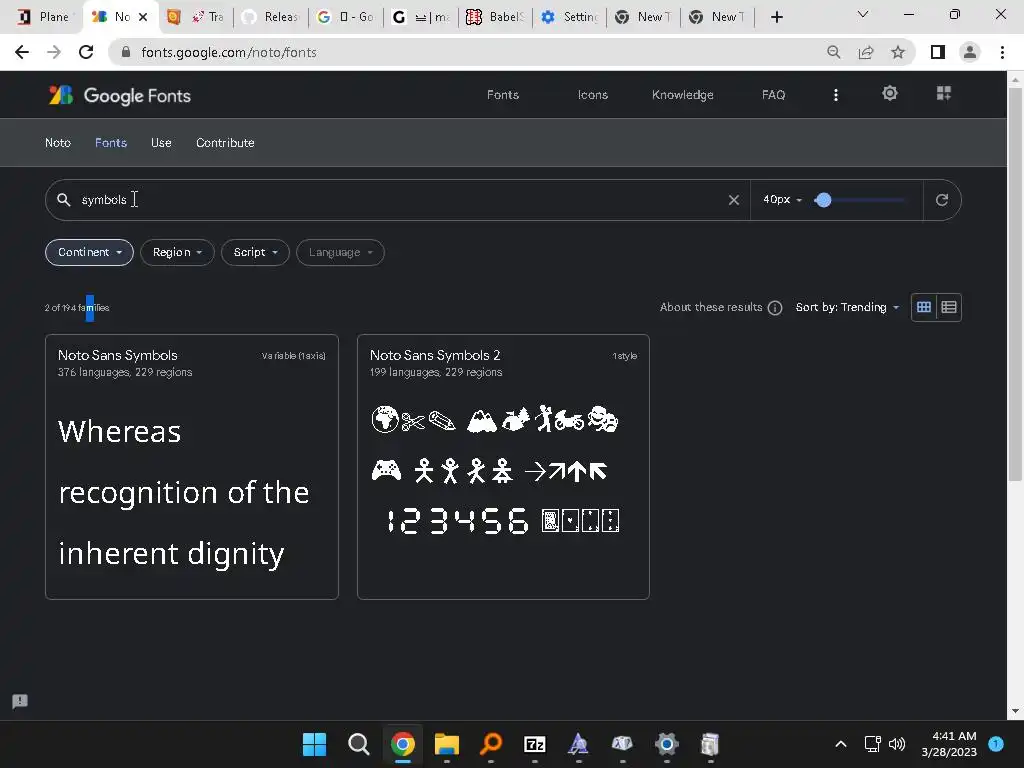Switch to list view layout
1024x768 pixels.
coord(949,307)
